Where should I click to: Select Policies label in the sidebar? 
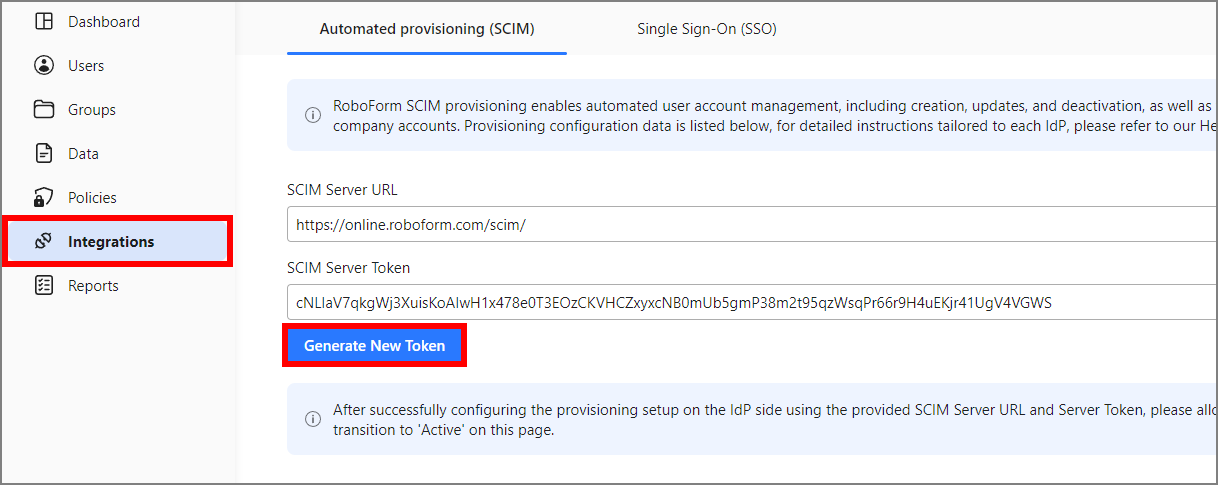point(92,198)
